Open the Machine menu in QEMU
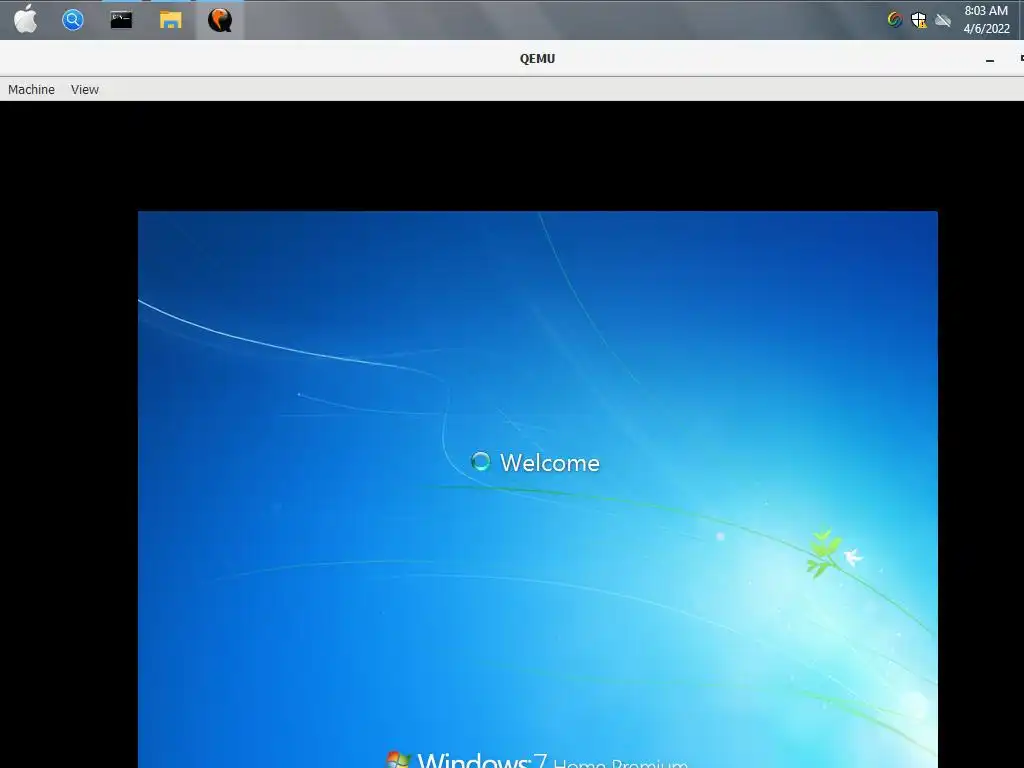Image resolution: width=1024 pixels, height=768 pixels. pos(31,89)
